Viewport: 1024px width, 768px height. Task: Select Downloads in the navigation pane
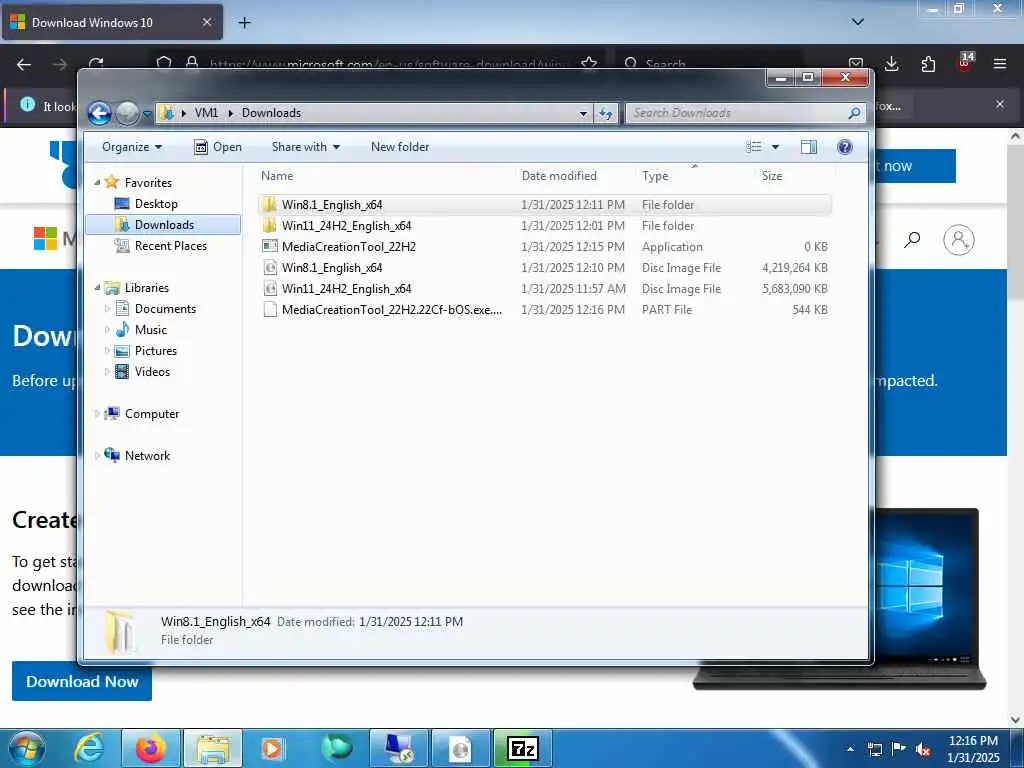click(x=163, y=225)
